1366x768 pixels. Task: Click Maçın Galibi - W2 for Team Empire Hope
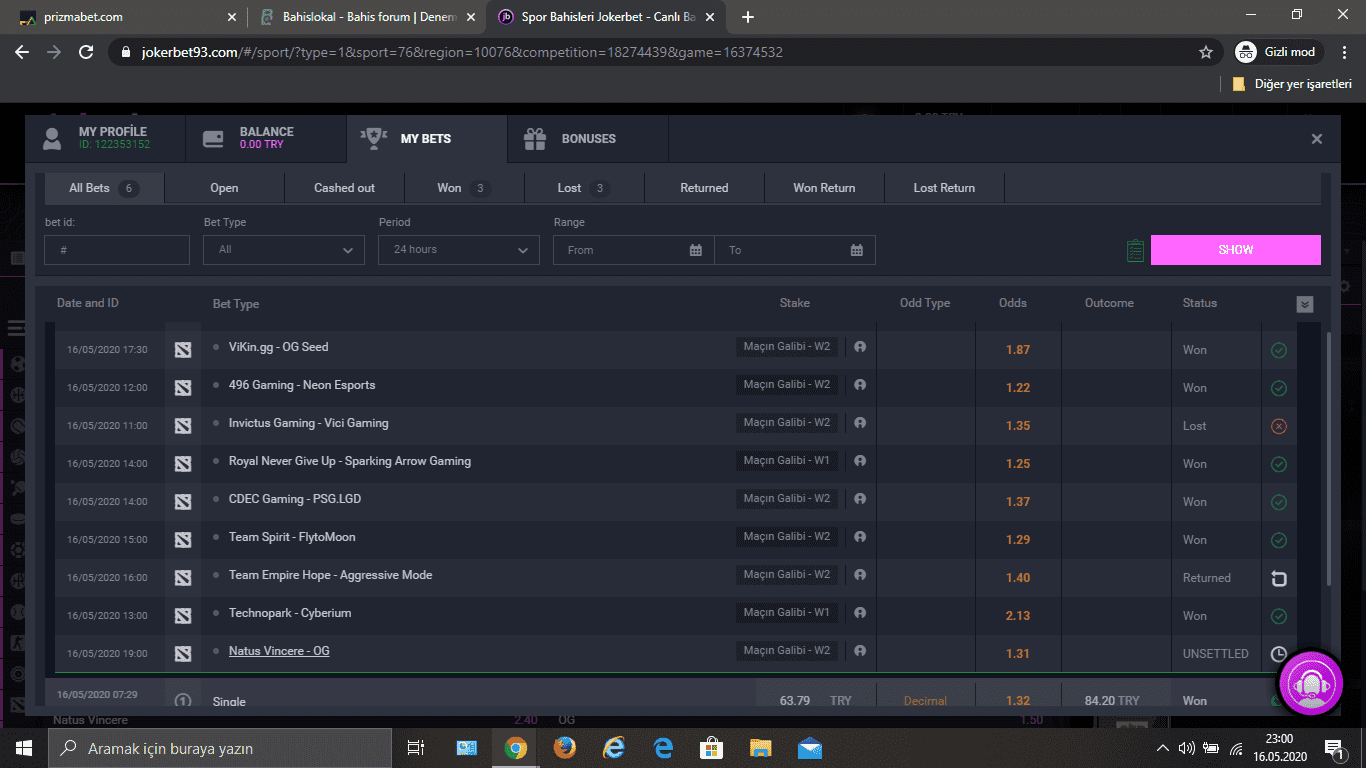(x=787, y=575)
